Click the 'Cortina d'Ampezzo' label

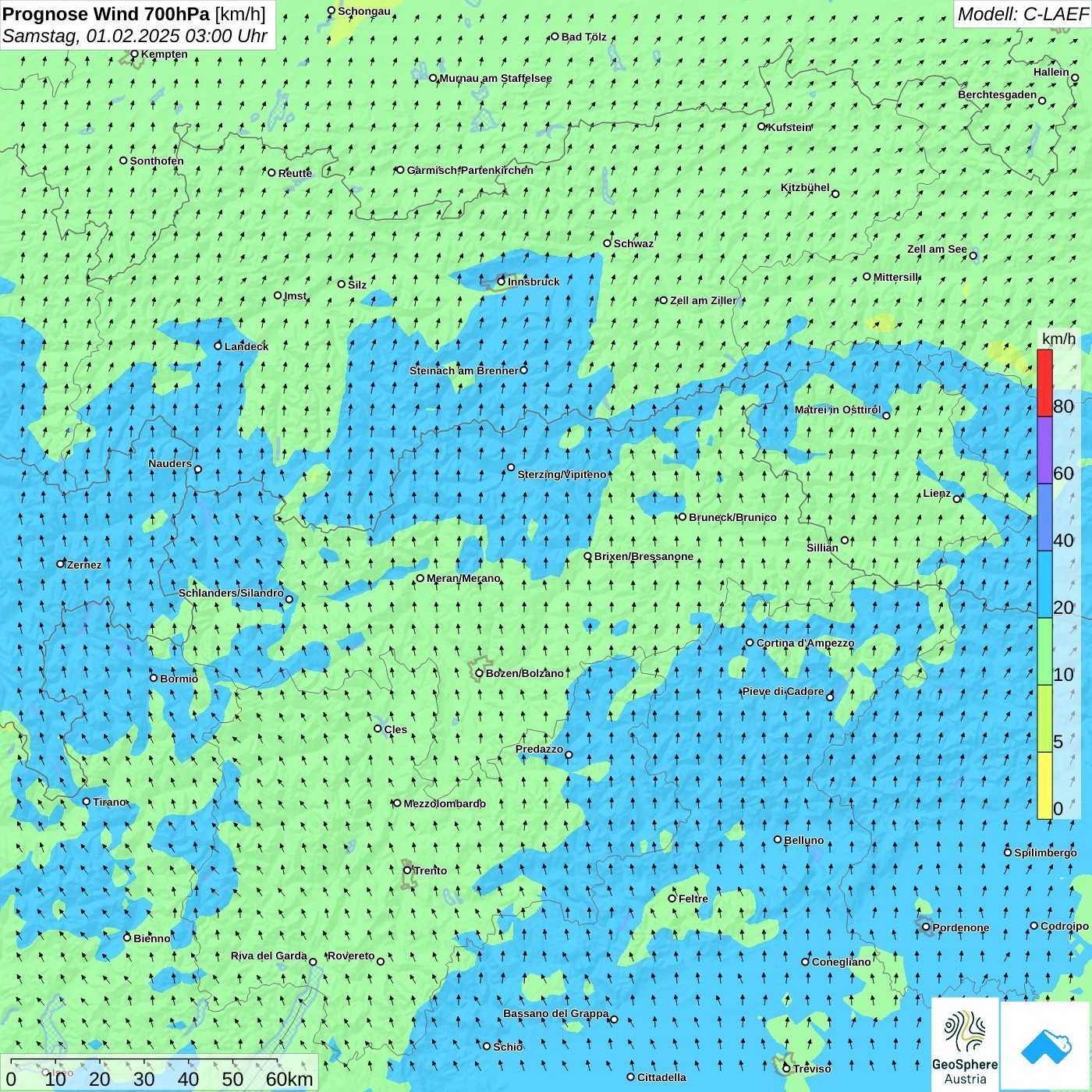point(805,643)
